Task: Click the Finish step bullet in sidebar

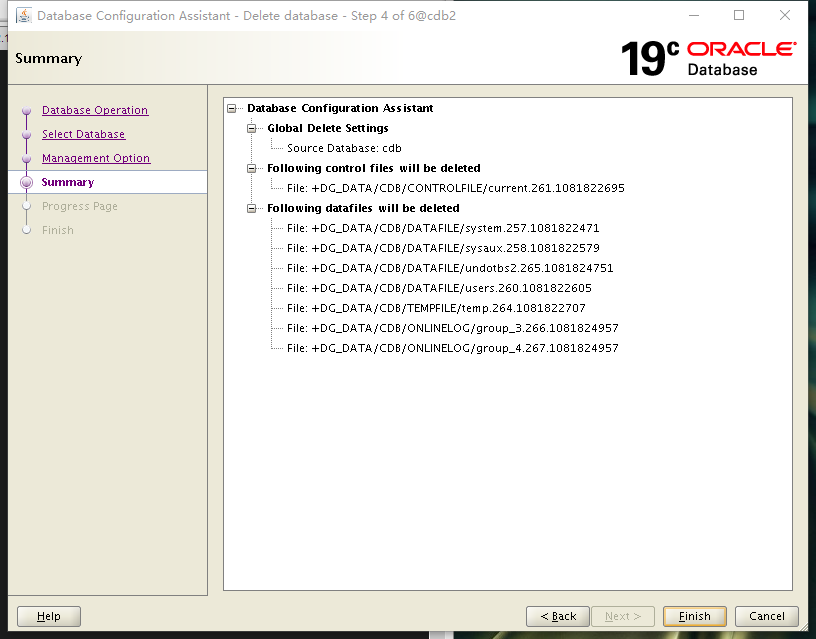Action: pos(27,230)
